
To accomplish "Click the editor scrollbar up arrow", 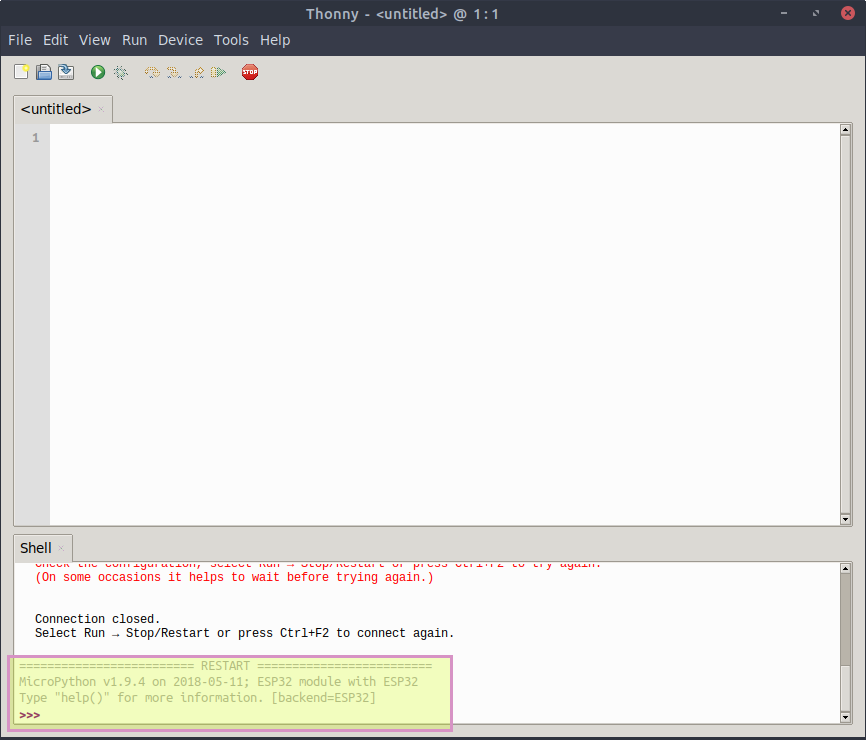I will point(845,130).
